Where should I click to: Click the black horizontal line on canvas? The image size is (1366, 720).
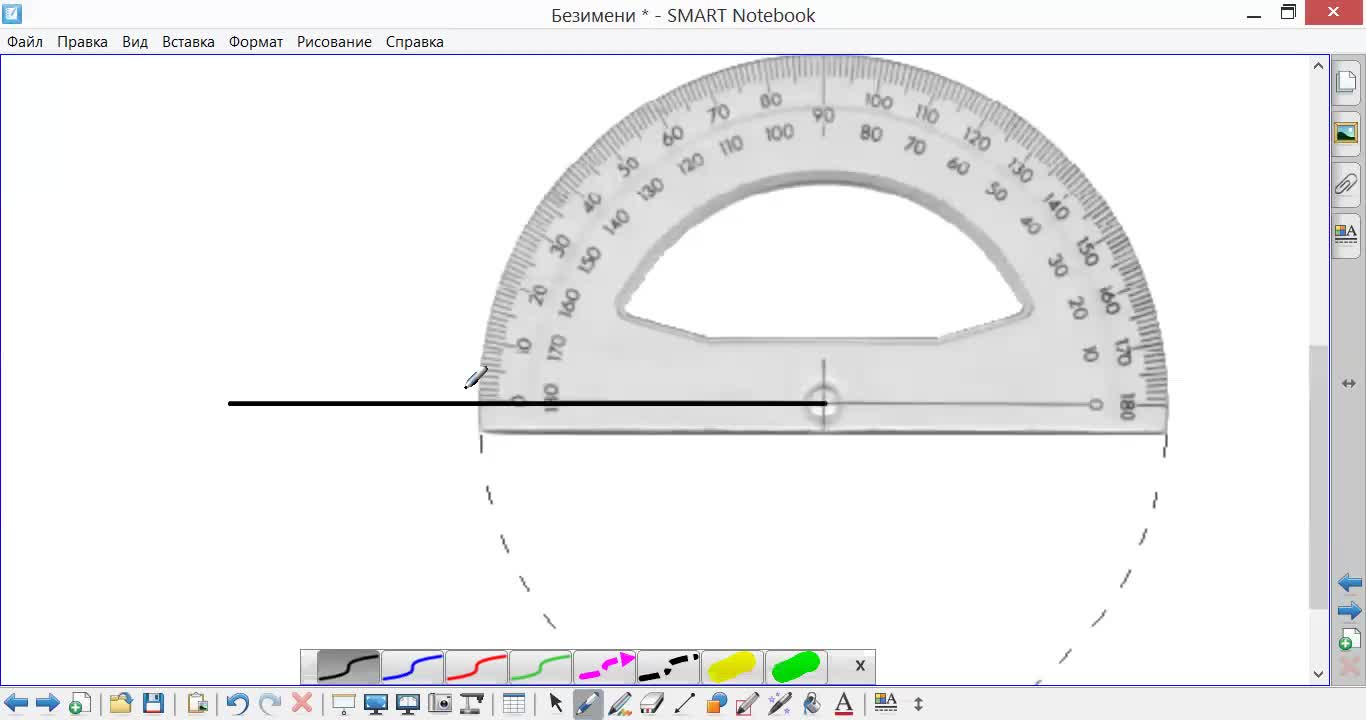[528, 403]
